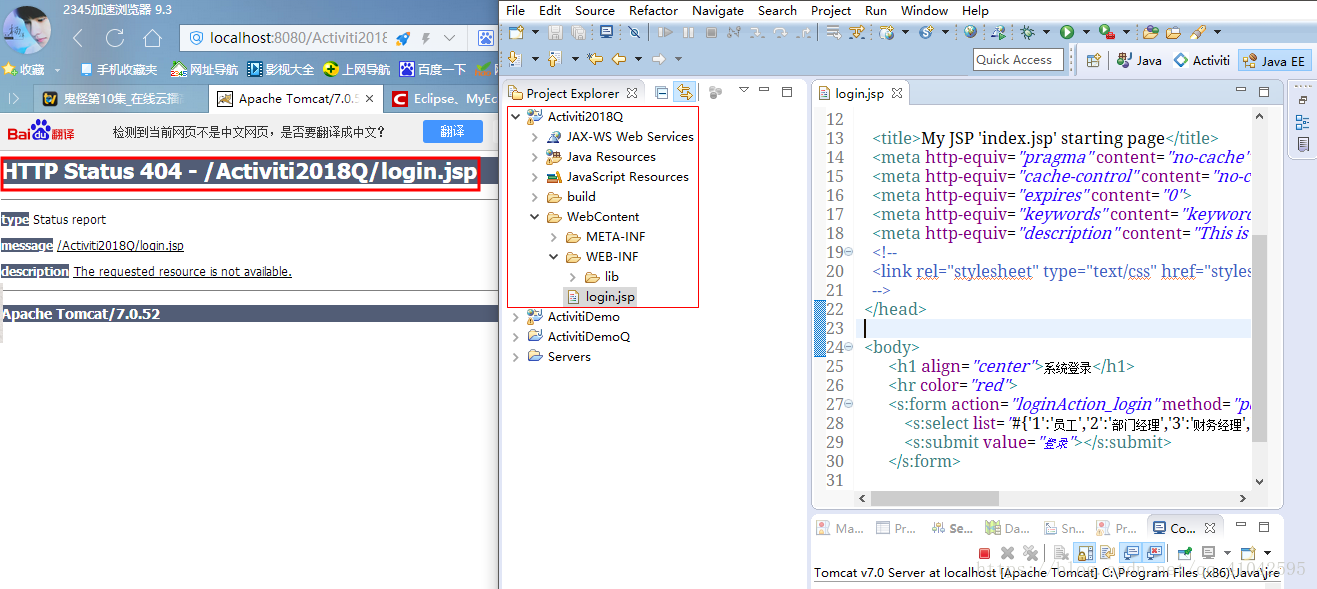This screenshot has height=589, width=1317.
Task: Click the green Run button in Eclipse toolbar
Action: pyautogui.click(x=1067, y=32)
